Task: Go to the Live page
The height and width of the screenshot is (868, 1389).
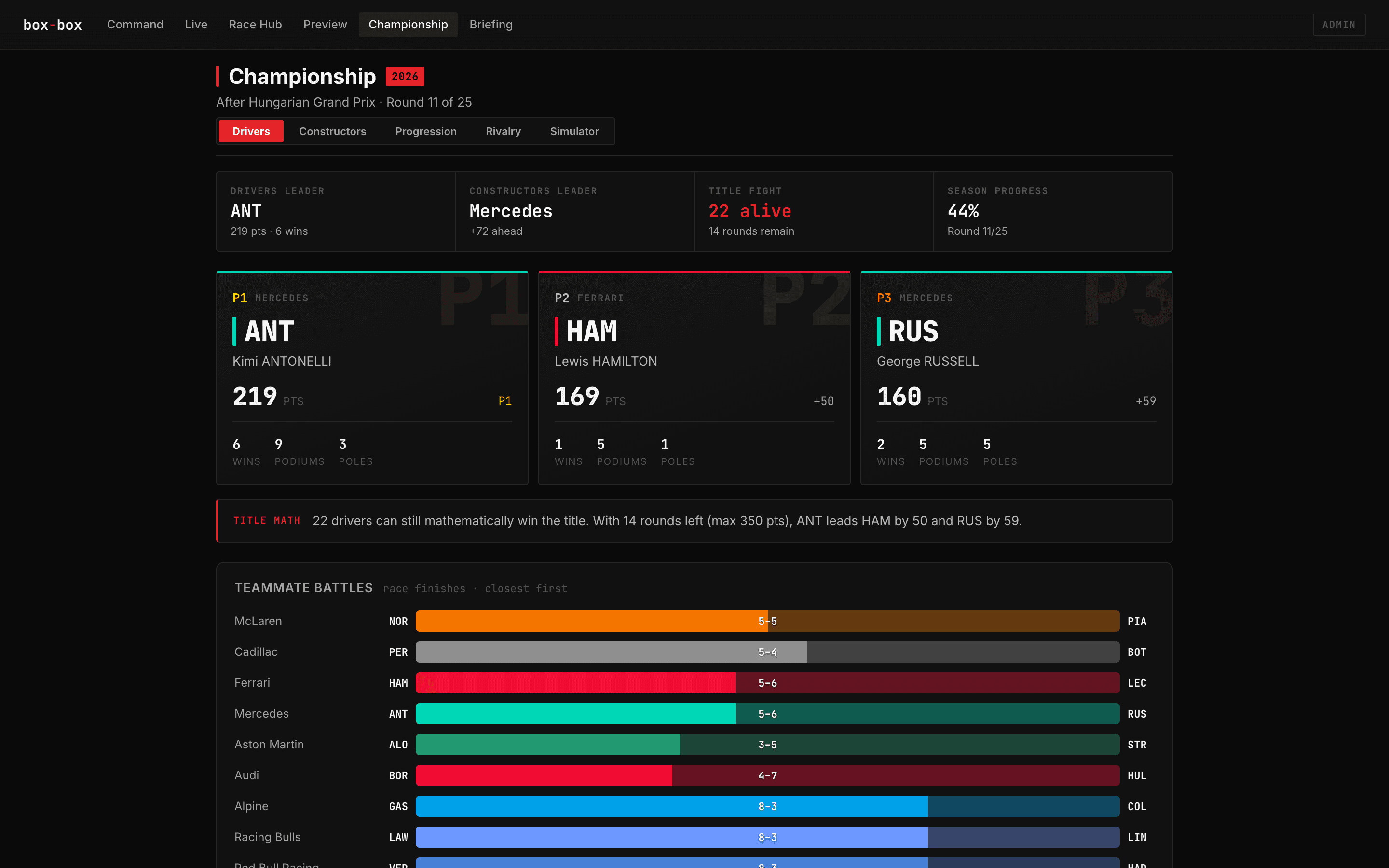Action: coord(196,25)
